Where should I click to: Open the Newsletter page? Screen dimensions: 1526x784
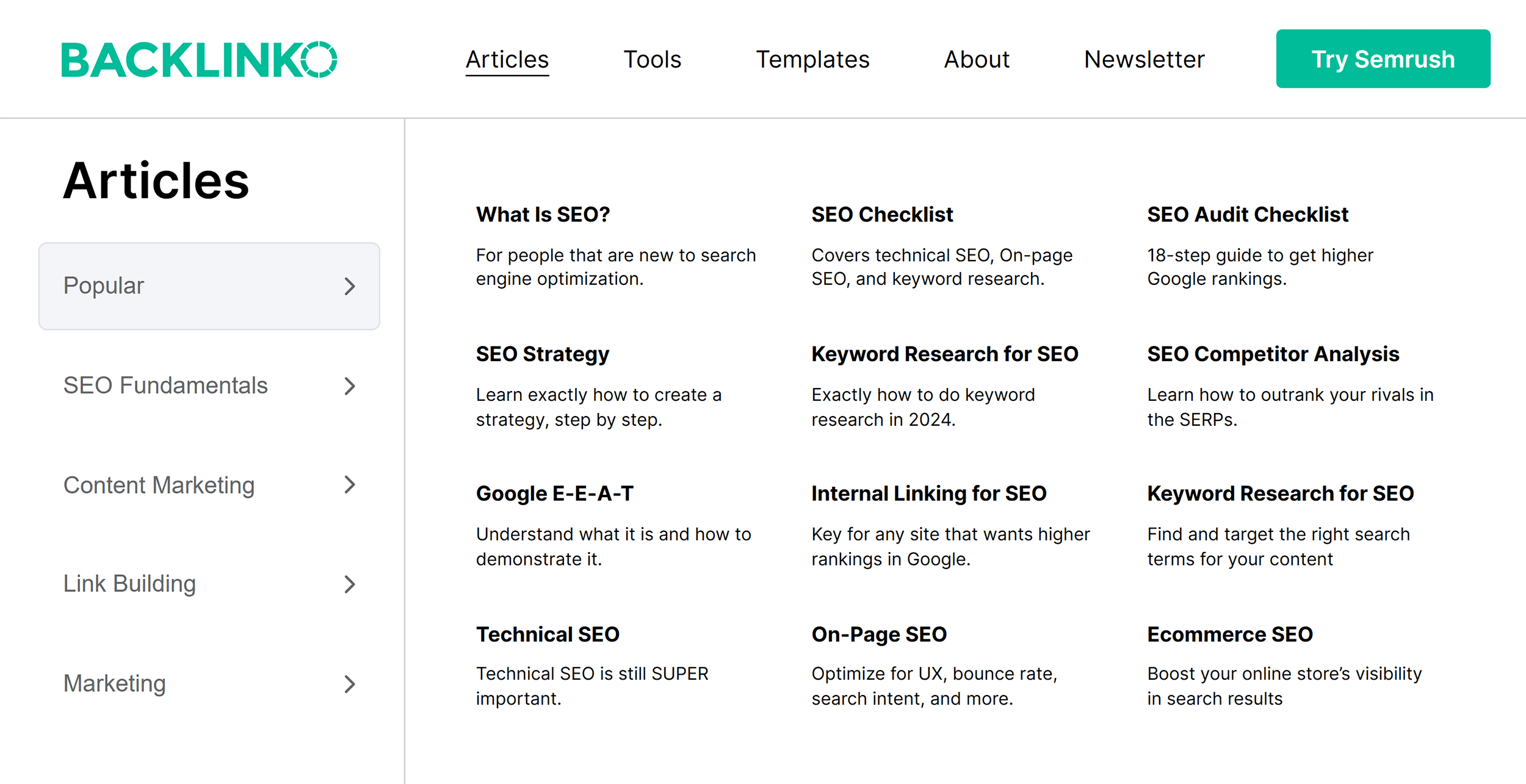pyautogui.click(x=1143, y=59)
